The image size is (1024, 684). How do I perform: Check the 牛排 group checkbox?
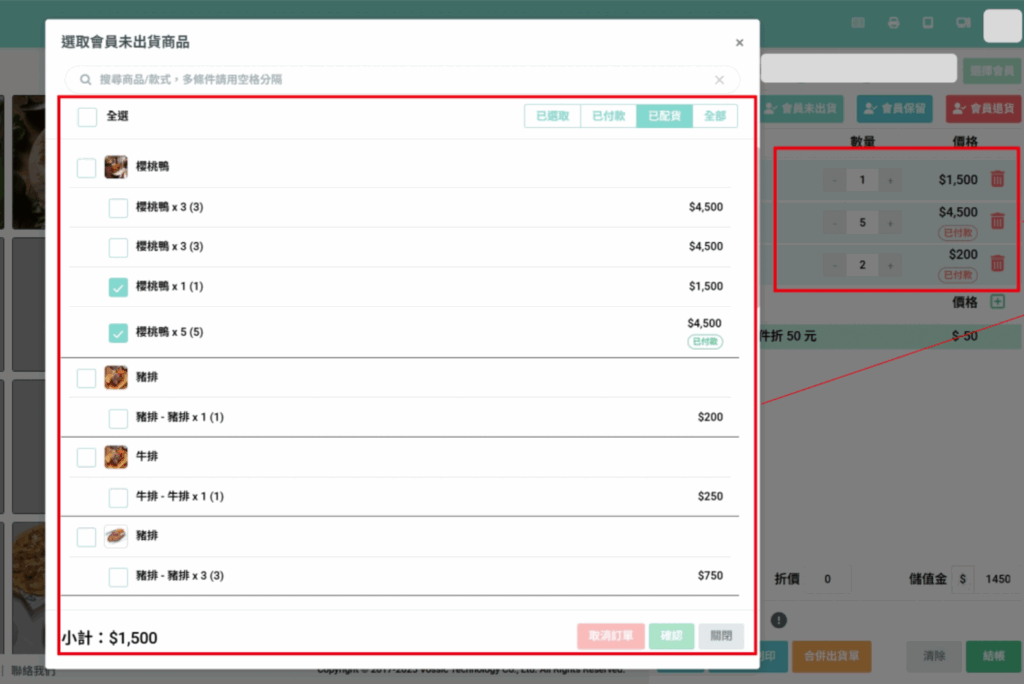pyautogui.click(x=86, y=457)
